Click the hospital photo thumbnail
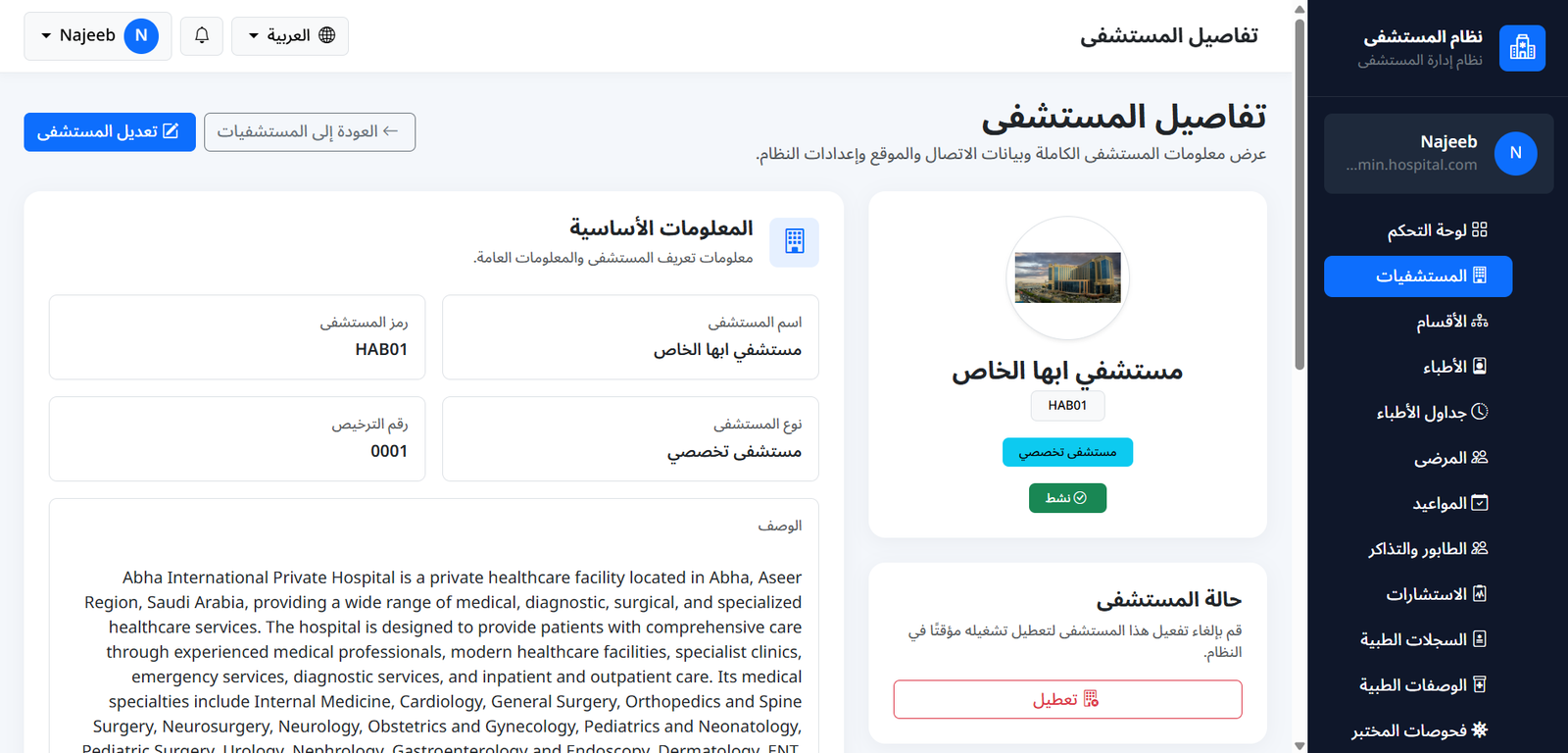 [1067, 278]
